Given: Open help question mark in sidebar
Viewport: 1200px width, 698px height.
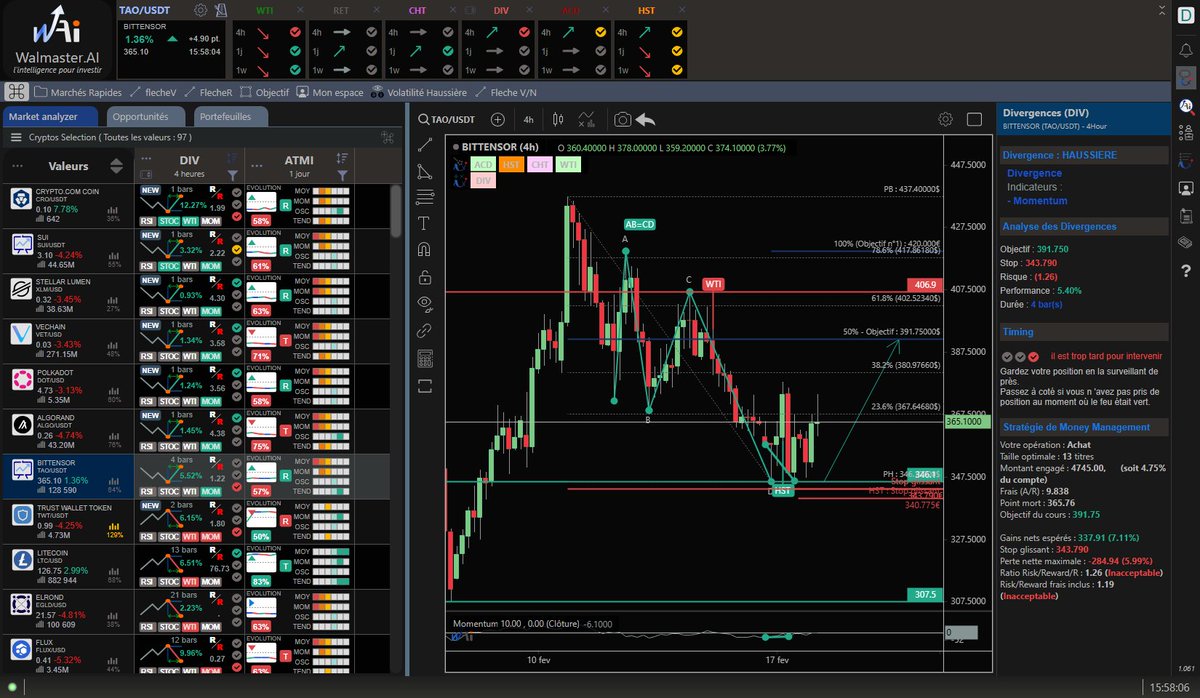Looking at the screenshot, I should coord(1185,271).
